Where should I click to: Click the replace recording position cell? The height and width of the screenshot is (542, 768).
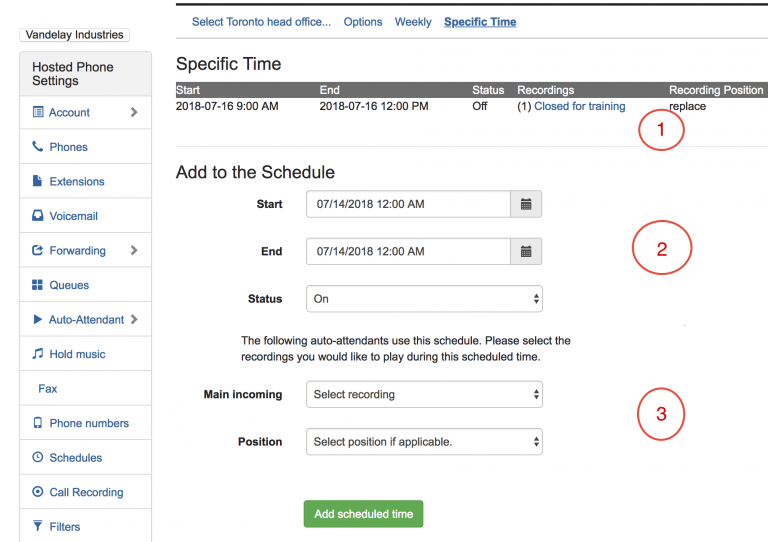(688, 106)
